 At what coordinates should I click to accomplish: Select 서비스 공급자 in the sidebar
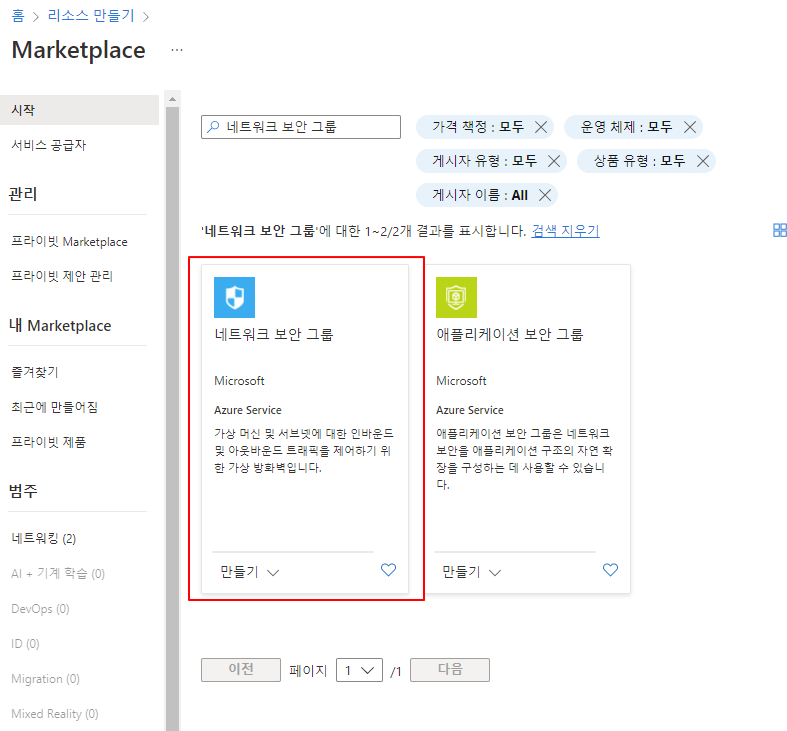coord(49,145)
